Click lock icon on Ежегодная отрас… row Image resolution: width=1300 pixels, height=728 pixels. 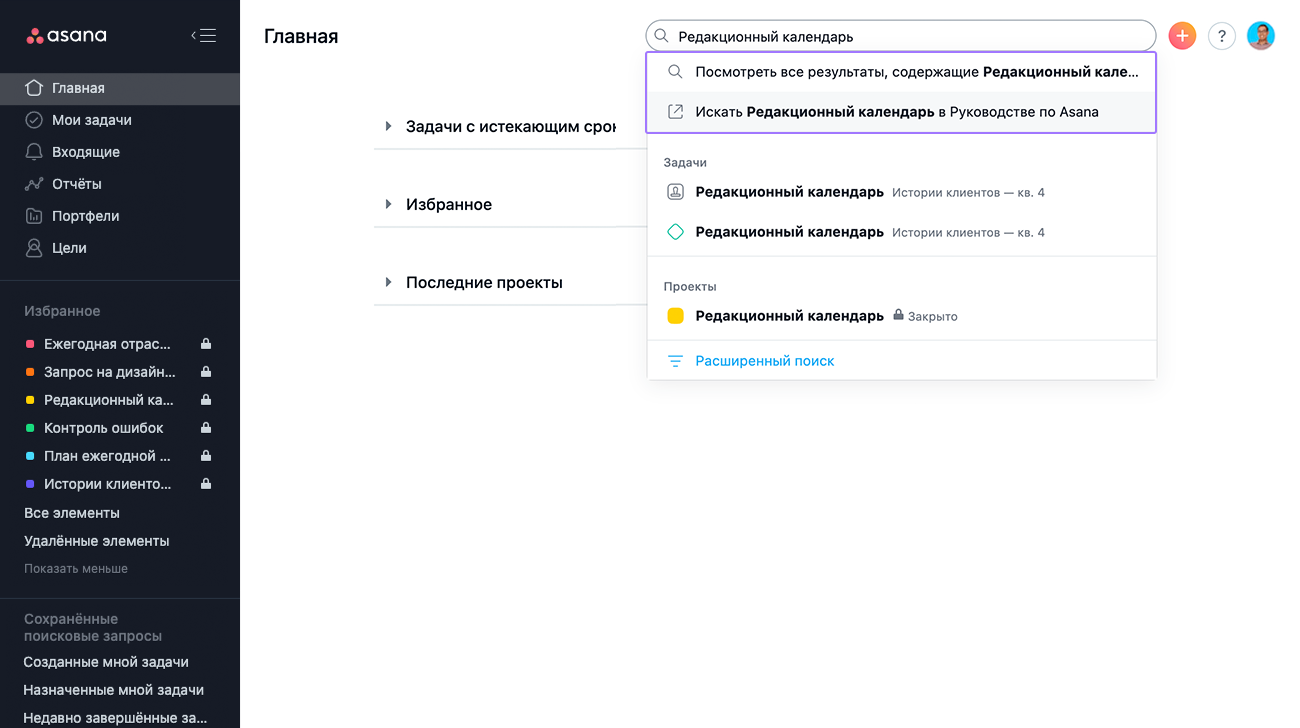(x=206, y=344)
